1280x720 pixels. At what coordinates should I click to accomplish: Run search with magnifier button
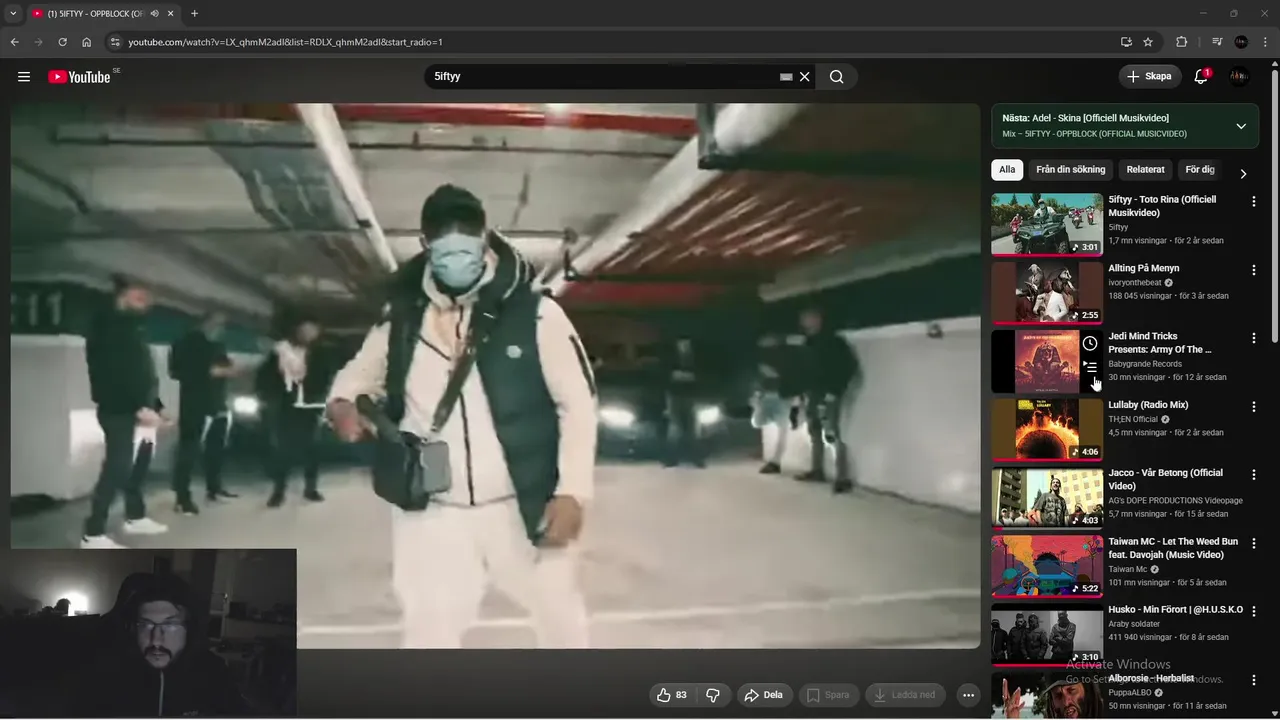[837, 77]
